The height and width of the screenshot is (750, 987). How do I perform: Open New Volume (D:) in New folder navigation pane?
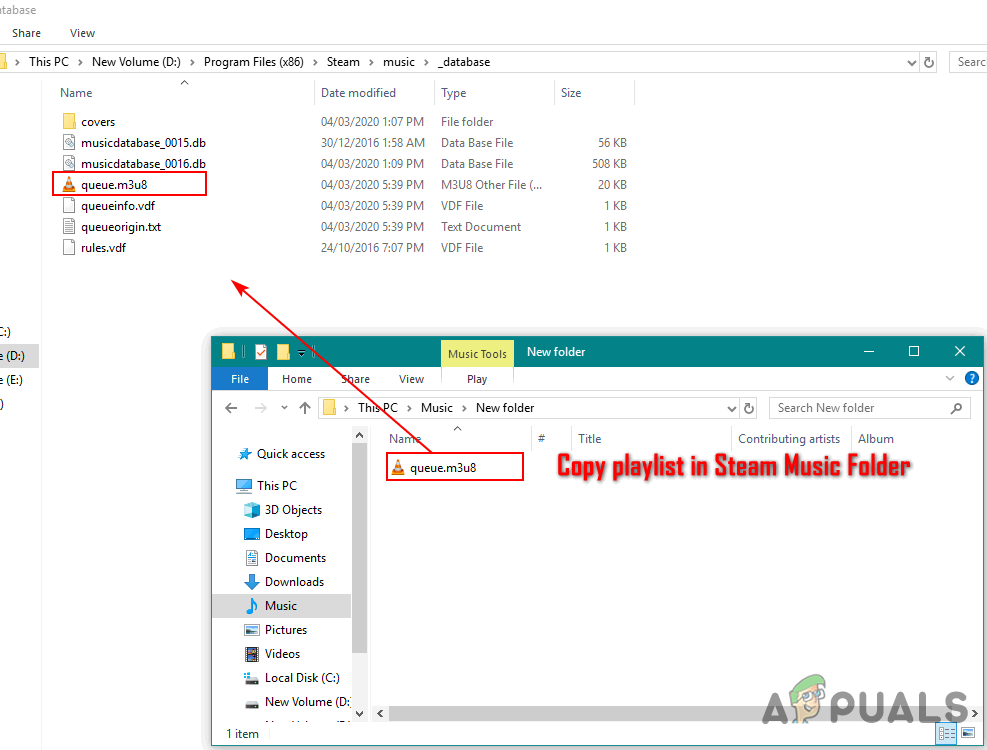point(296,702)
